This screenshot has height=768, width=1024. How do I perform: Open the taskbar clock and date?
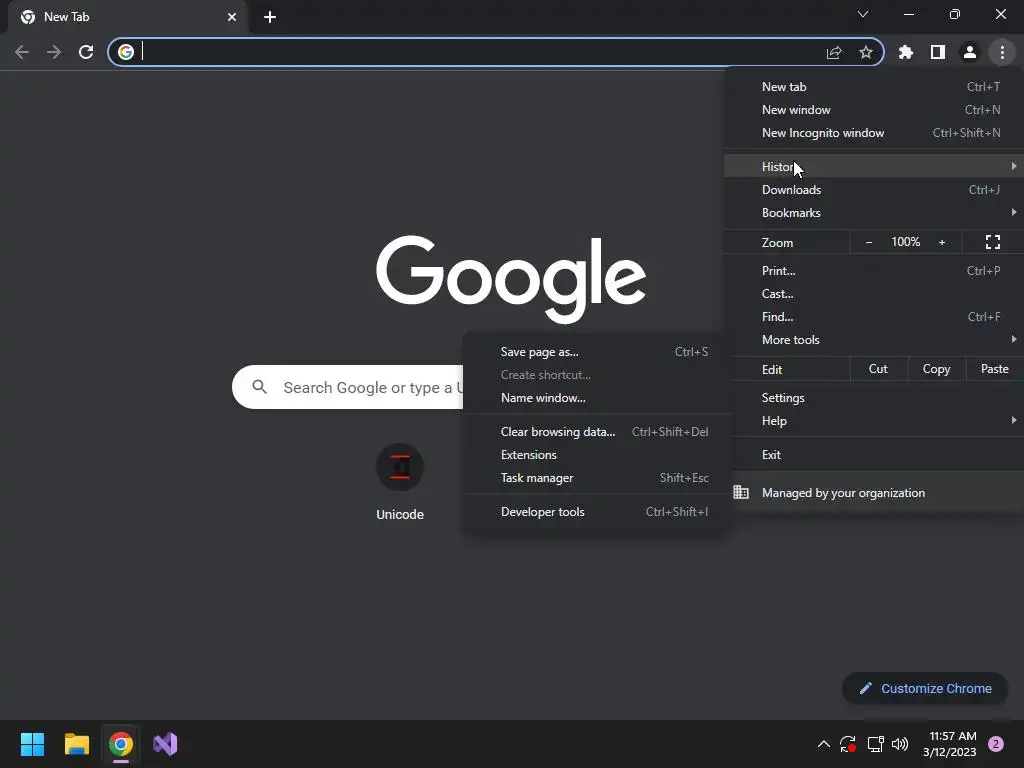click(950, 744)
